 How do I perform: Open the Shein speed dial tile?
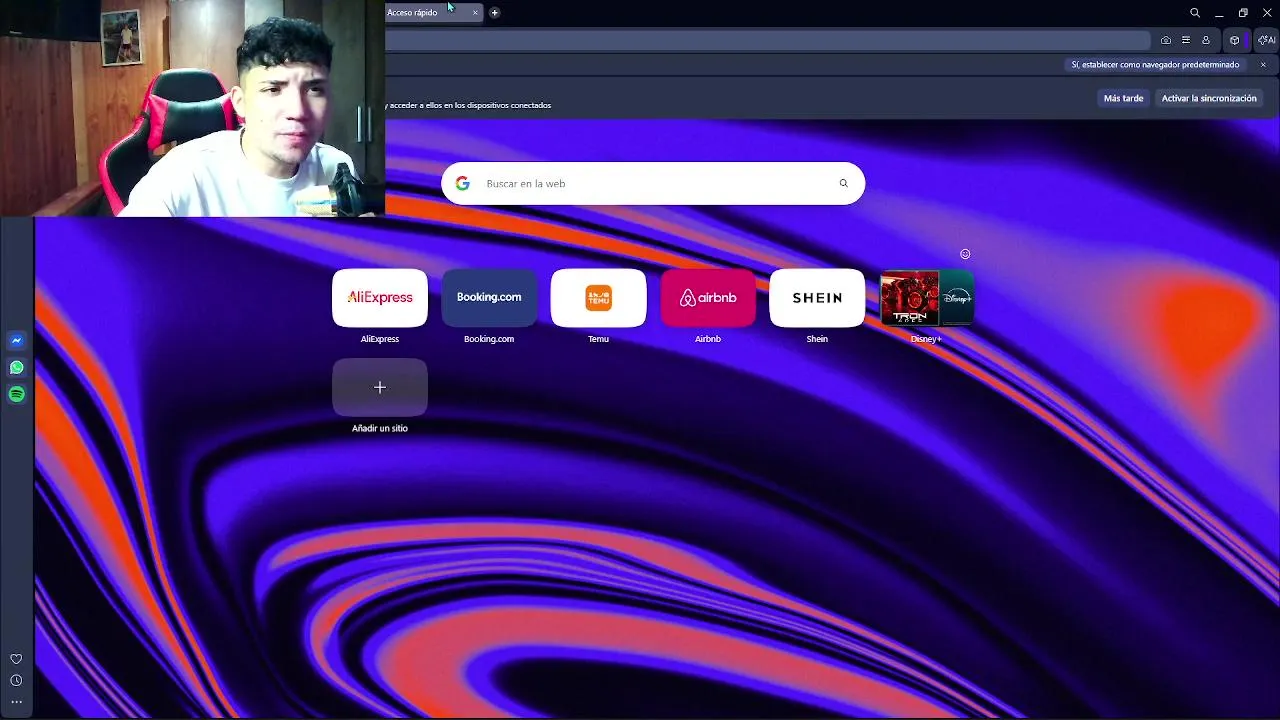(817, 297)
